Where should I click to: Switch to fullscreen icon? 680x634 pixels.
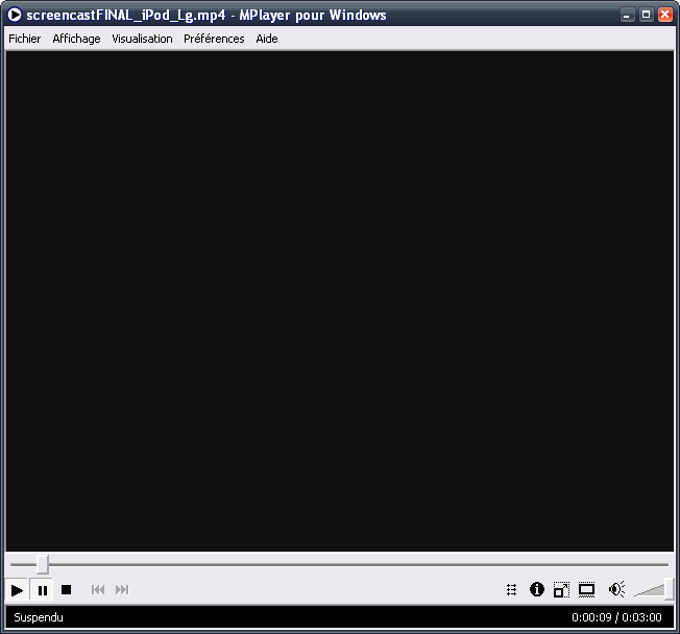587,590
